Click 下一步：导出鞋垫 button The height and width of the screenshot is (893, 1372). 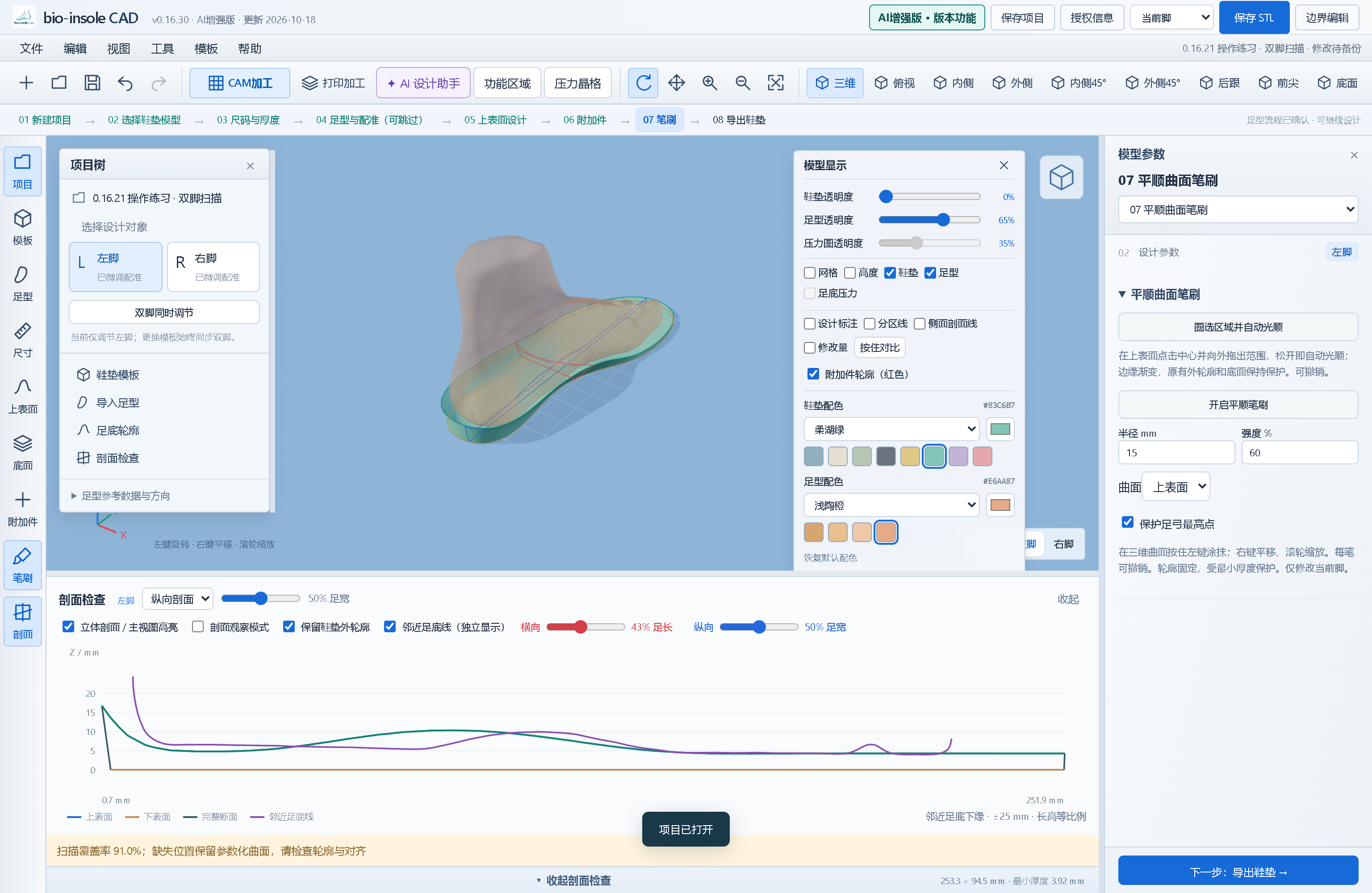1238,871
